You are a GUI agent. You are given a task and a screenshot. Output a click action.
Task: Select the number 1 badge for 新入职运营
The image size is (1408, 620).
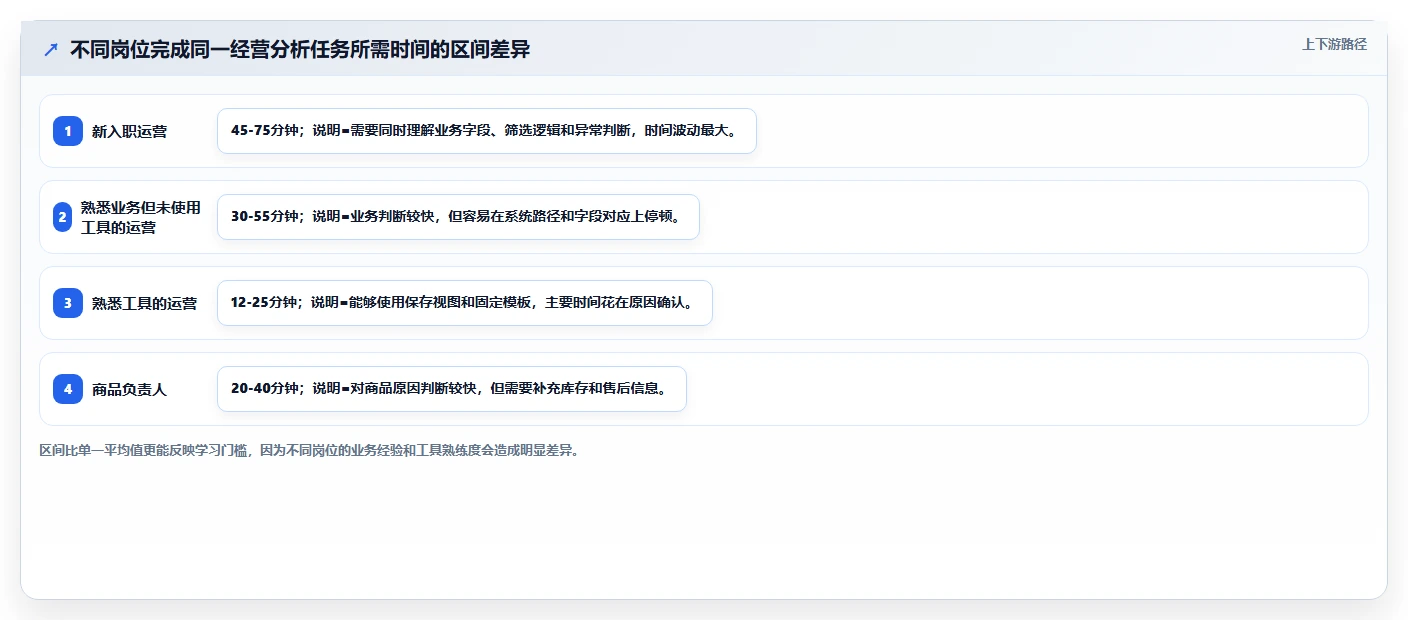pos(68,131)
